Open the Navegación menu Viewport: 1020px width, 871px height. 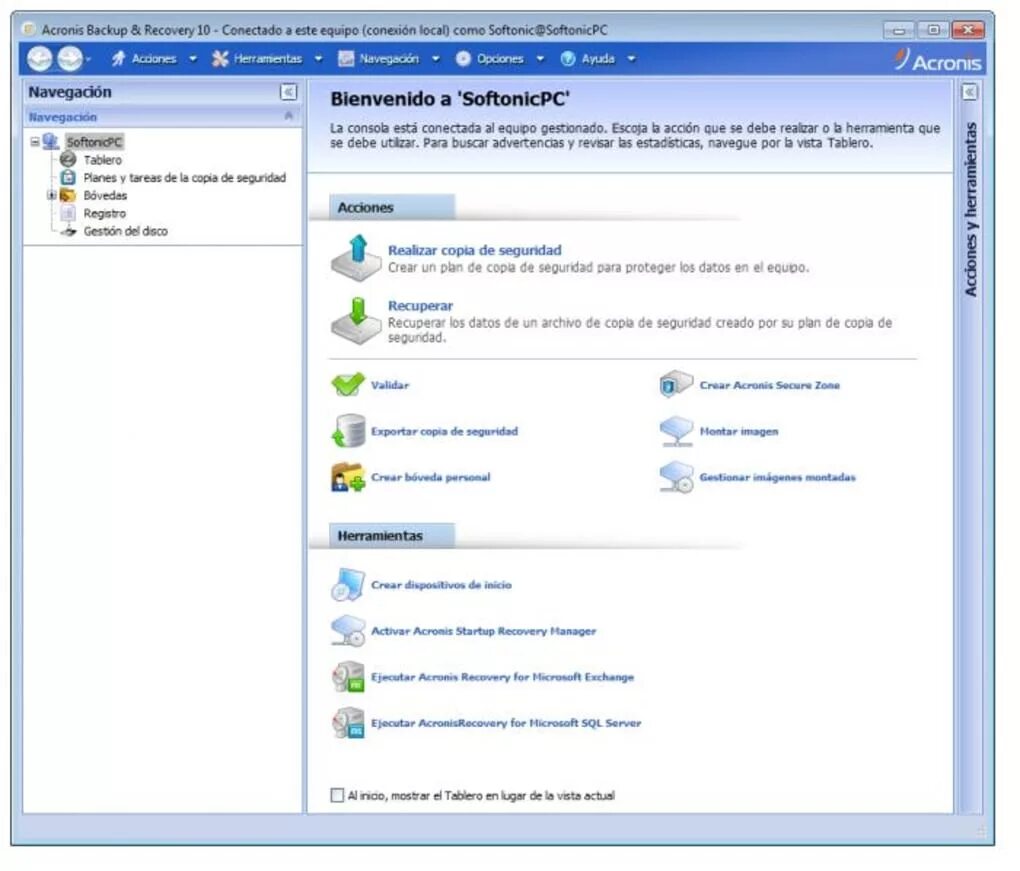[389, 59]
